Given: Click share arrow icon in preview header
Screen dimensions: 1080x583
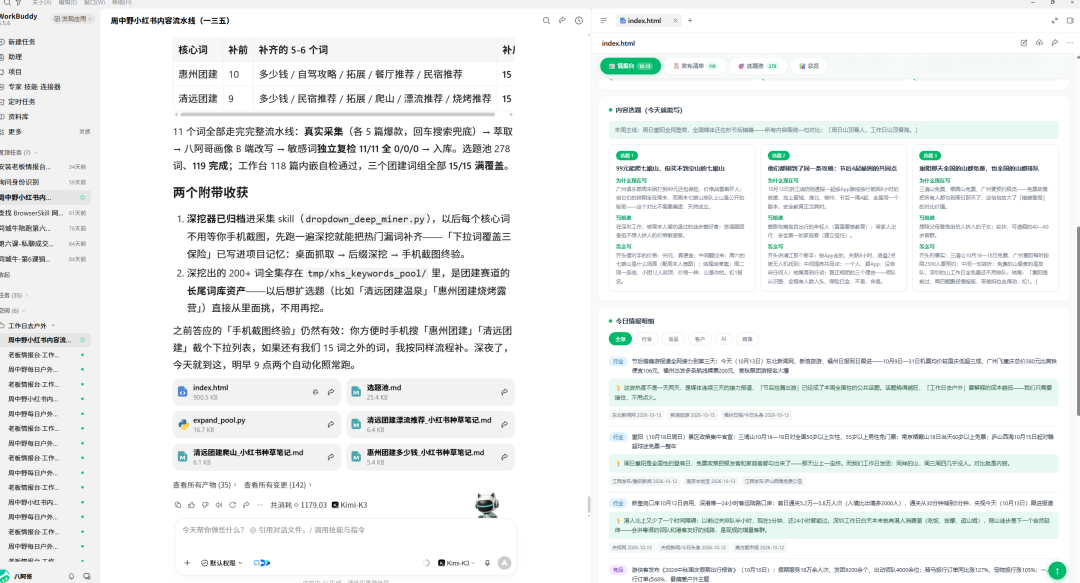Looking at the screenshot, I should tap(1055, 43).
